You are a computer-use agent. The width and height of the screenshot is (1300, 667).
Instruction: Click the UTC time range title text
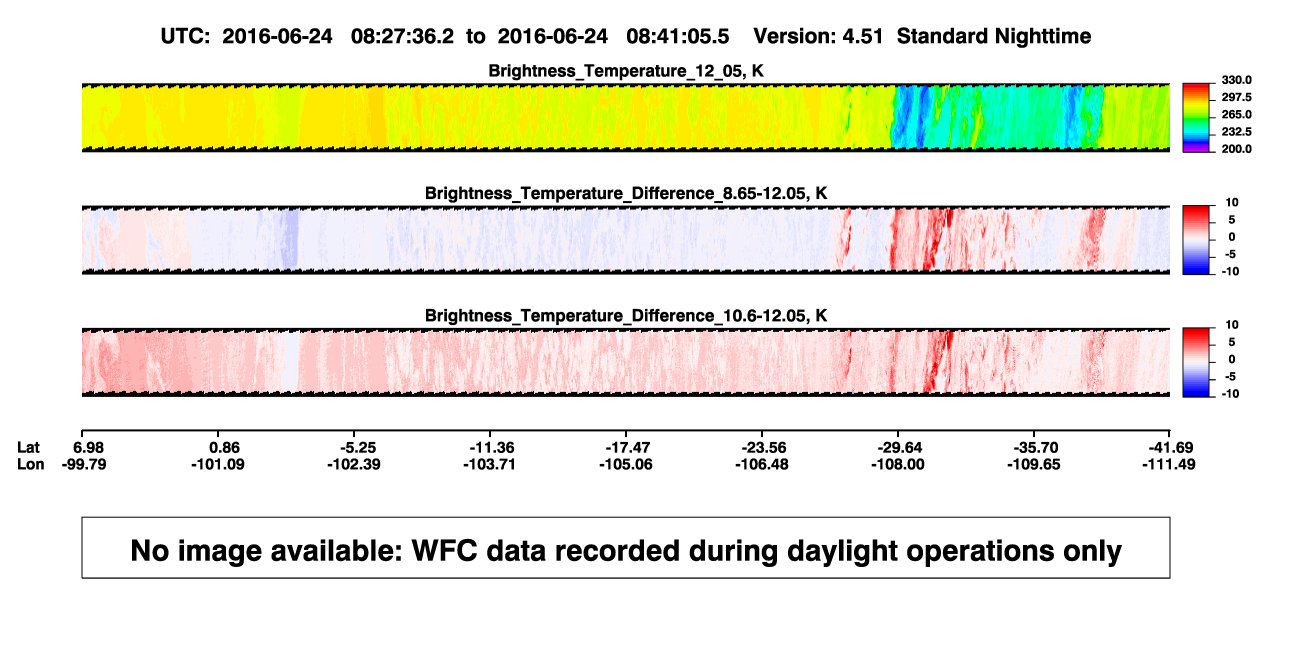[445, 36]
